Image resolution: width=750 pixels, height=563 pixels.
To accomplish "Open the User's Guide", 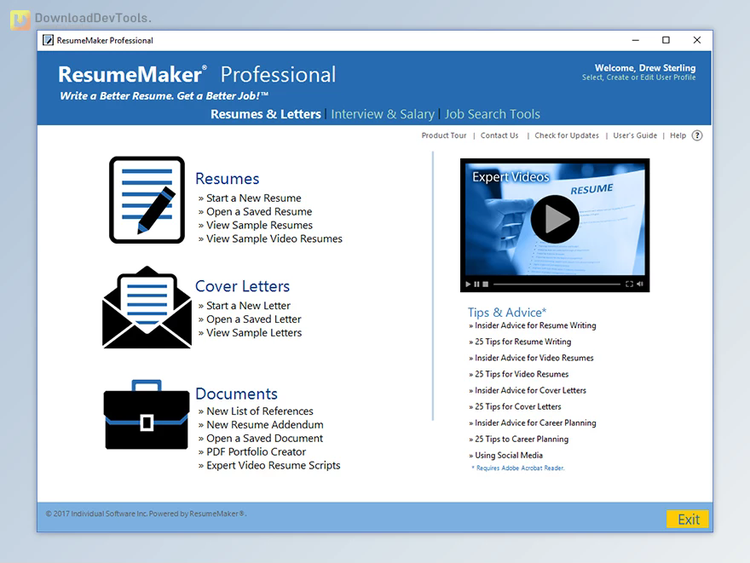I will coord(635,135).
